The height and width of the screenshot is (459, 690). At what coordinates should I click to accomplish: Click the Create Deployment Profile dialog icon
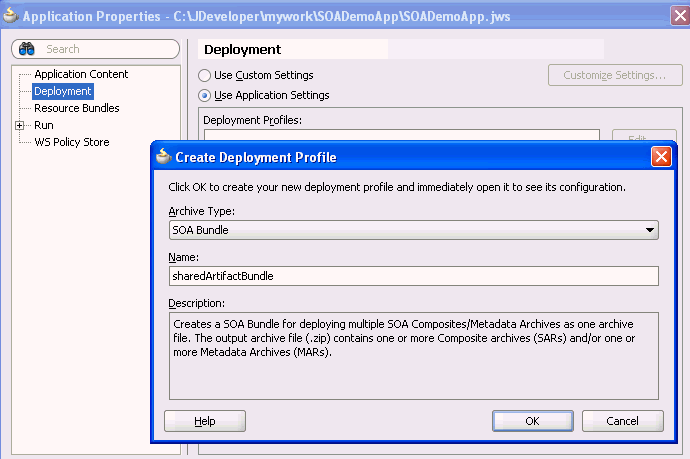(164, 157)
